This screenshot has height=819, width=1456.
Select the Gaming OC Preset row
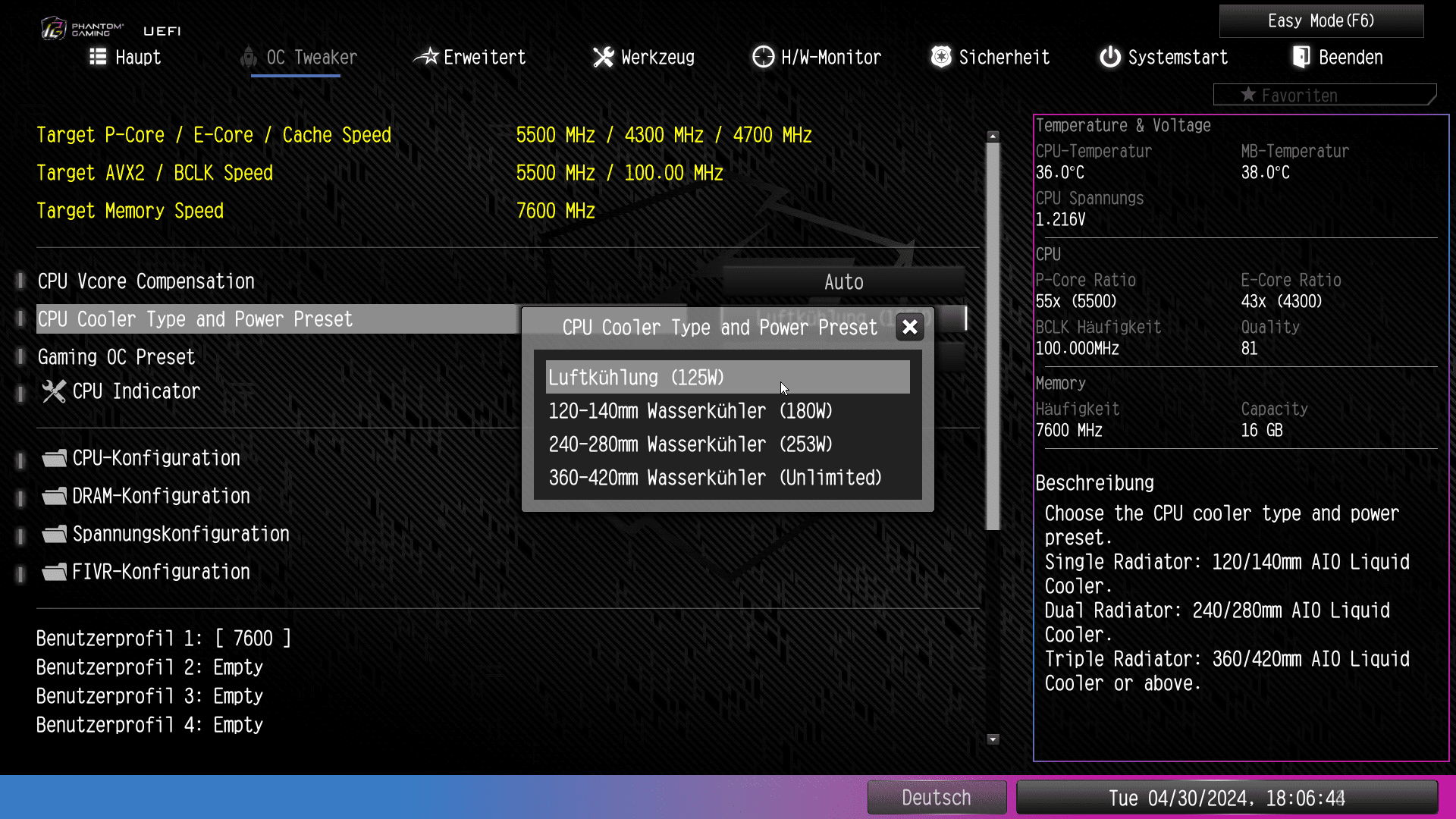tap(116, 357)
